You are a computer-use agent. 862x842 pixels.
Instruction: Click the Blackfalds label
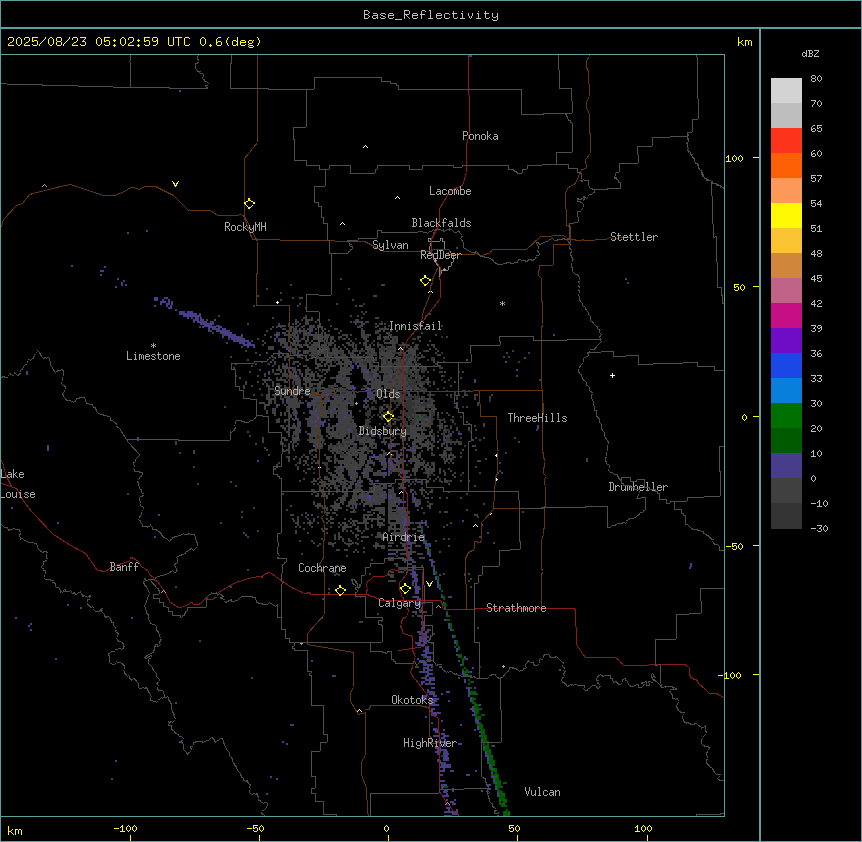click(441, 223)
